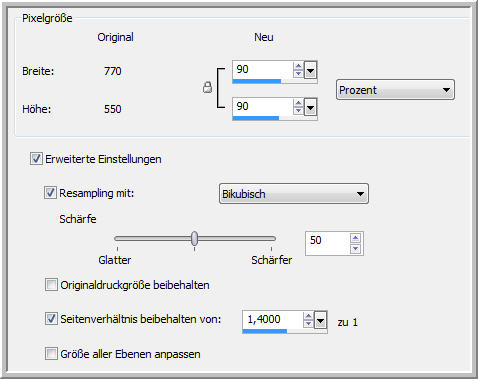Screen dimensions: 478x379
Task: Increase new height with up arrow
Action: [298, 103]
